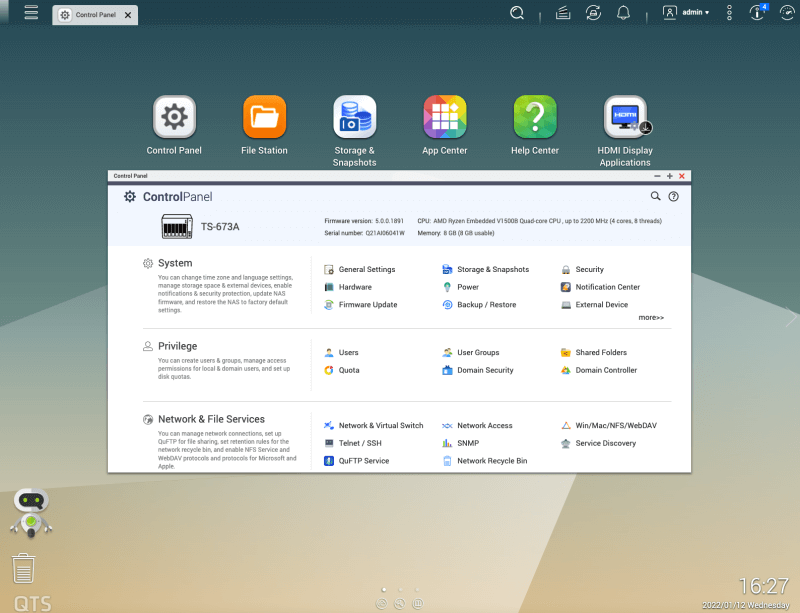Image resolution: width=800 pixels, height=613 pixels.
Task: Open SNMP settings
Action: point(461,443)
